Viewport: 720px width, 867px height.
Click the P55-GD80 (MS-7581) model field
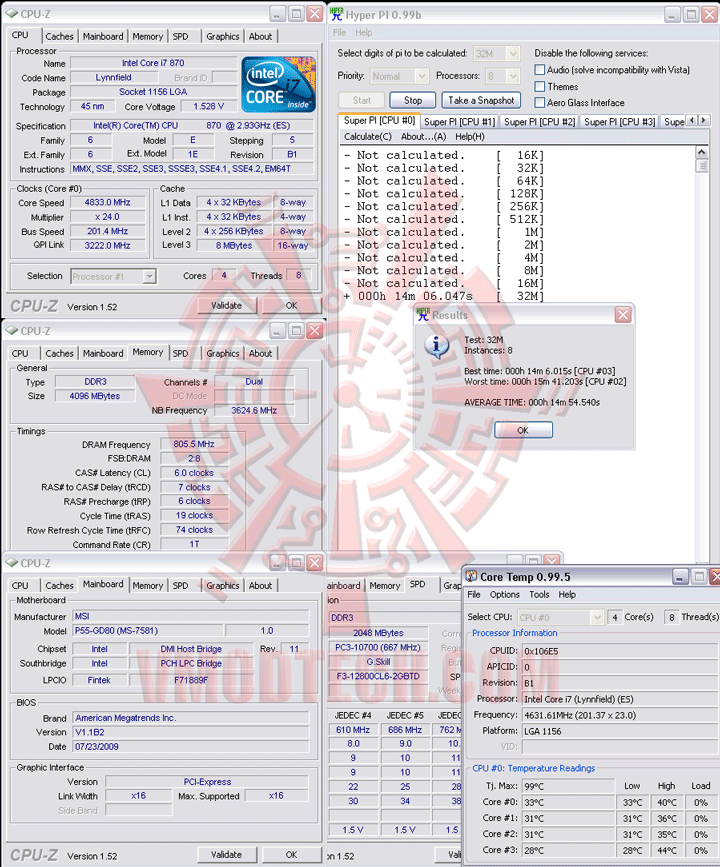(x=148, y=630)
